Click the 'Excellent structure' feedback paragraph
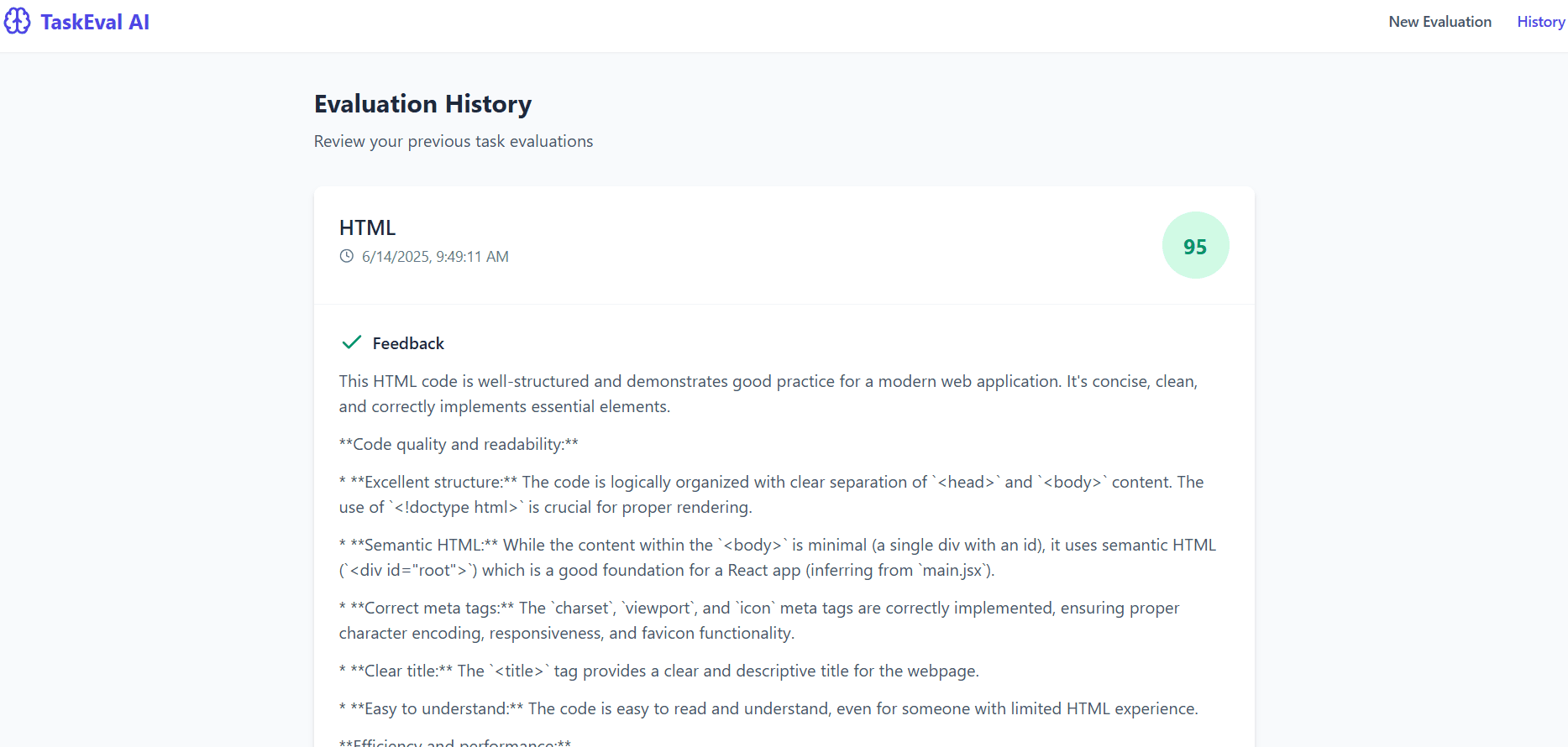Viewport: 1568px width, 747px height. click(771, 494)
